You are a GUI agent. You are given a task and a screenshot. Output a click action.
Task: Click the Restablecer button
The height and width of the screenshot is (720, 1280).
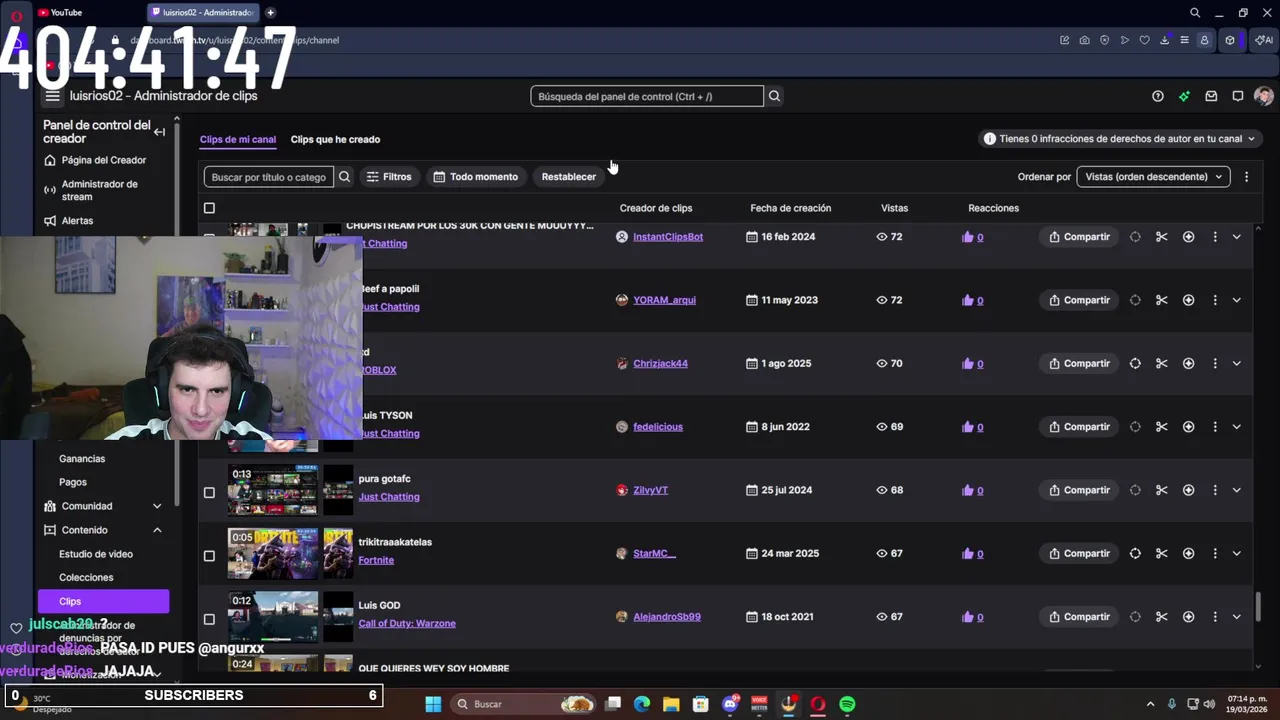tap(569, 177)
